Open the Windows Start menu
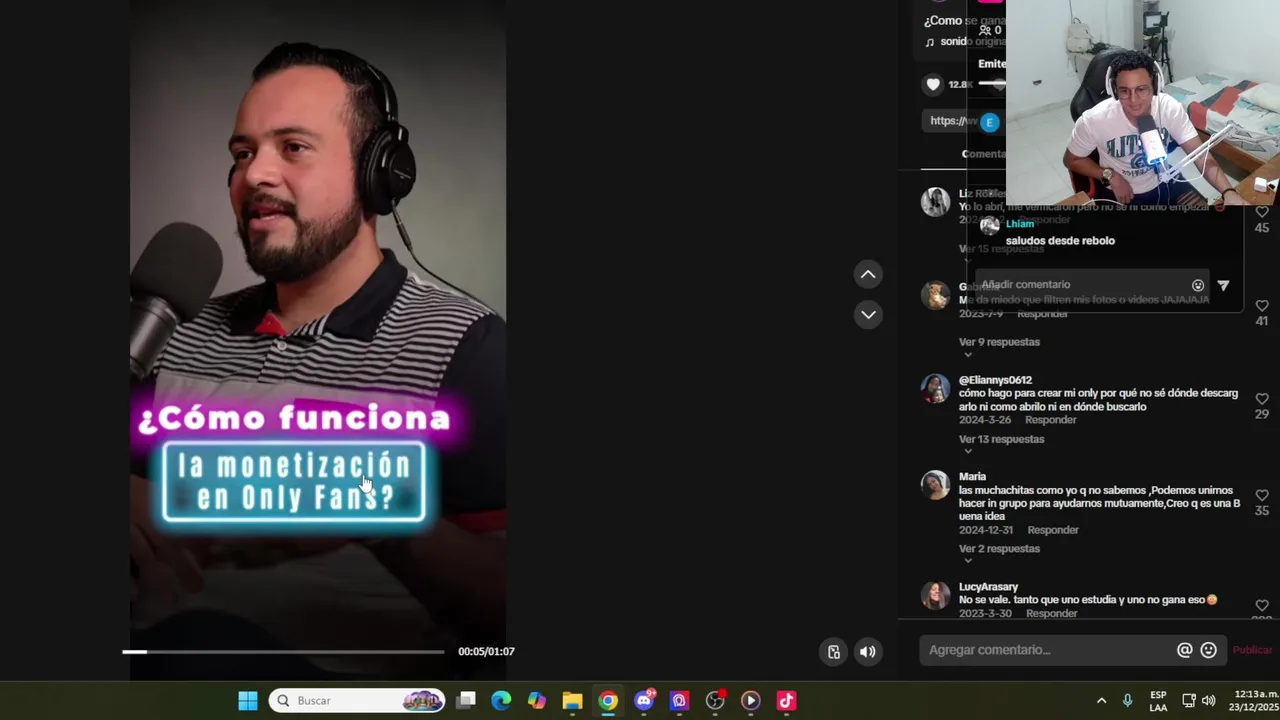Image resolution: width=1280 pixels, height=720 pixels. pyautogui.click(x=248, y=701)
